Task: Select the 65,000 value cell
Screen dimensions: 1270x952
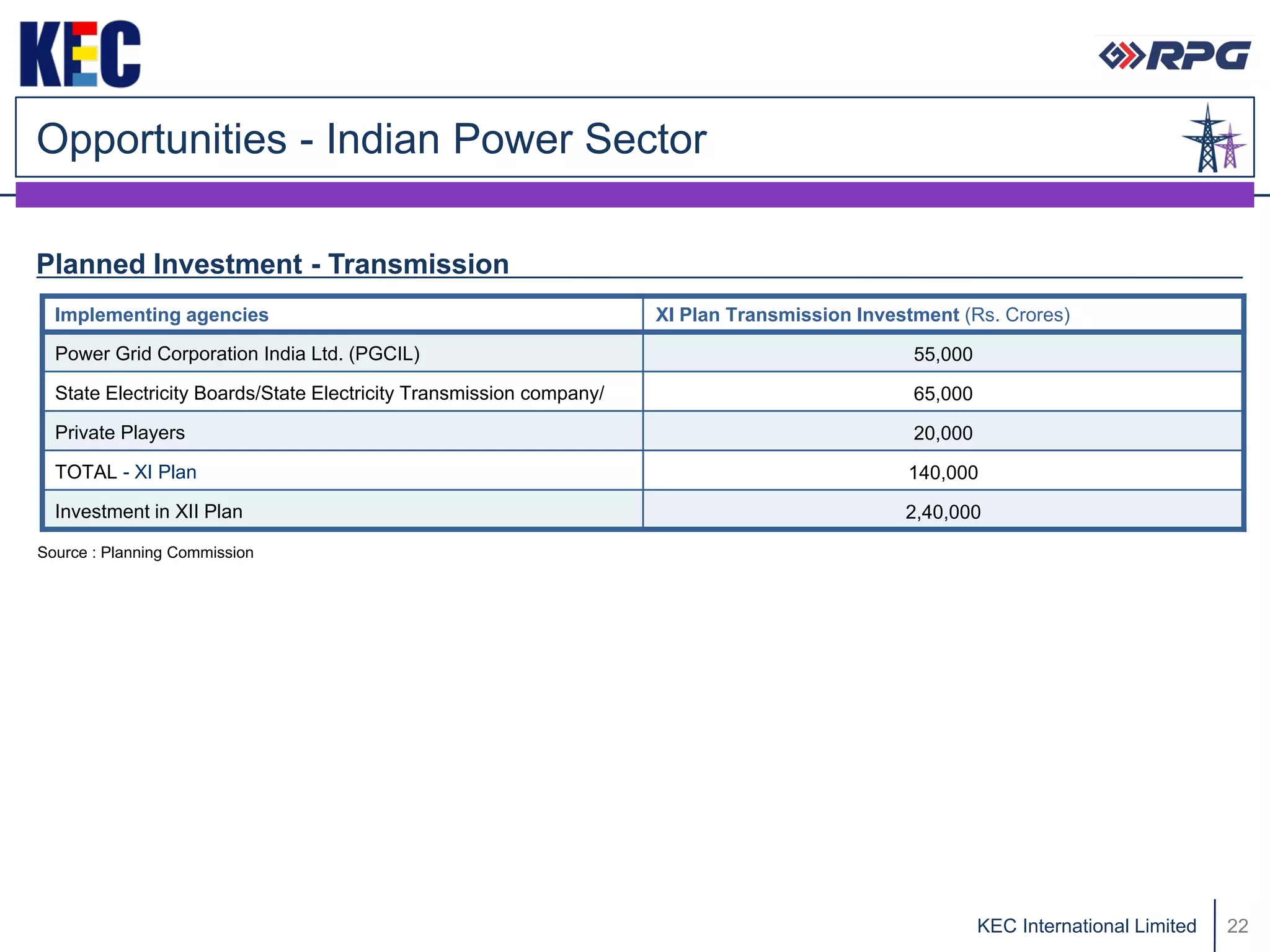Action: 943,392
